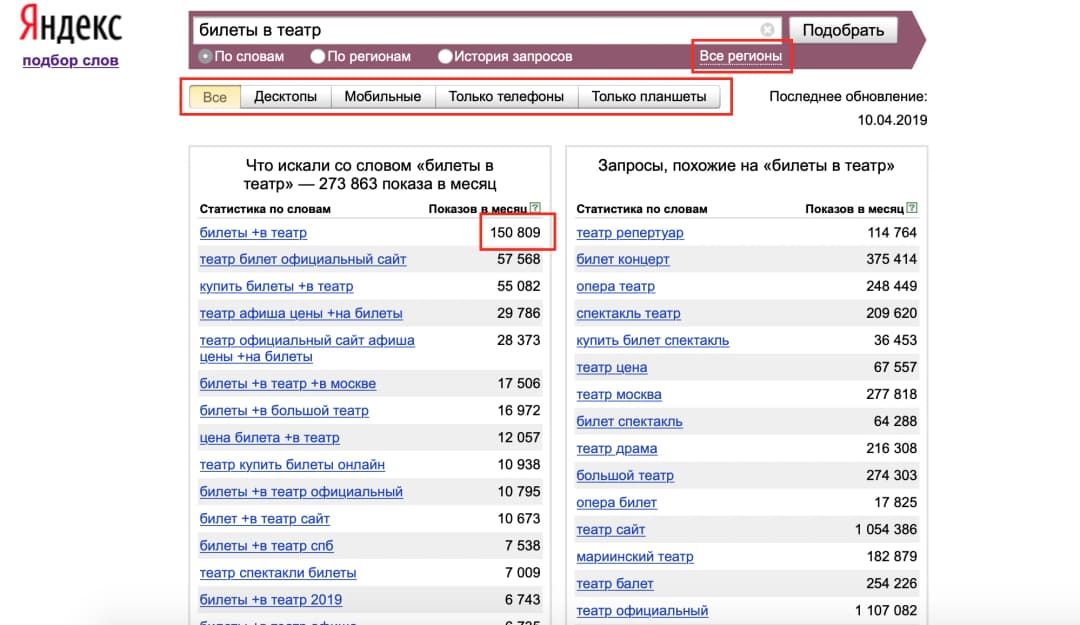The width and height of the screenshot is (1080, 625).
Task: Open the 'билеты +в театр' query link
Action: [x=253, y=233]
